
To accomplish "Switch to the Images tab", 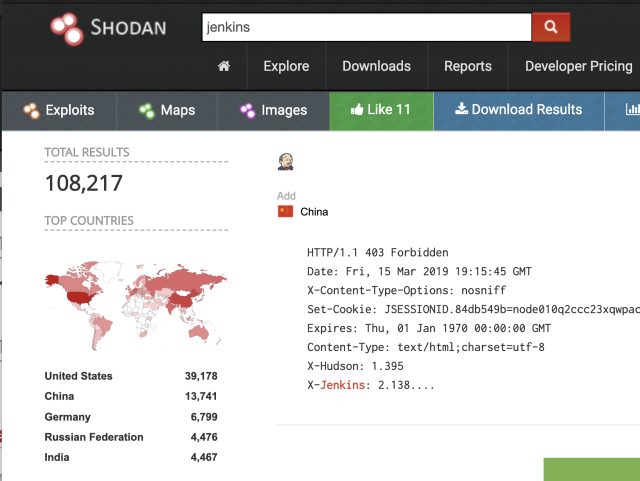I will point(273,110).
